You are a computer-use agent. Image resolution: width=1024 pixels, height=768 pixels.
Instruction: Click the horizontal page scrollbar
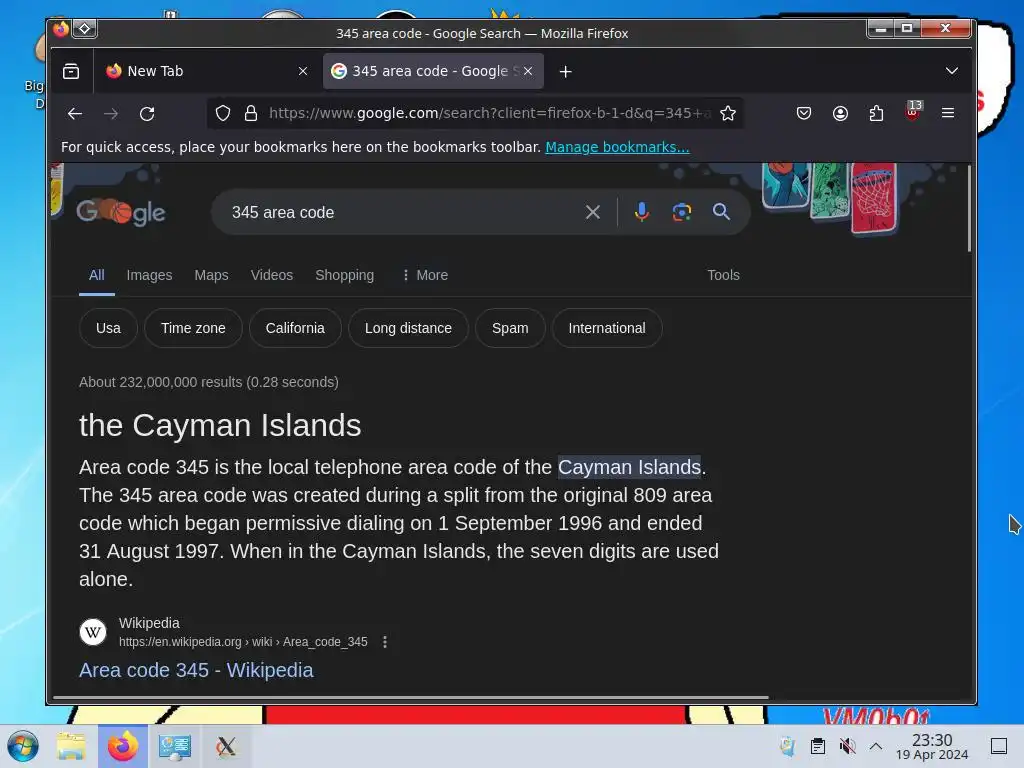click(411, 697)
